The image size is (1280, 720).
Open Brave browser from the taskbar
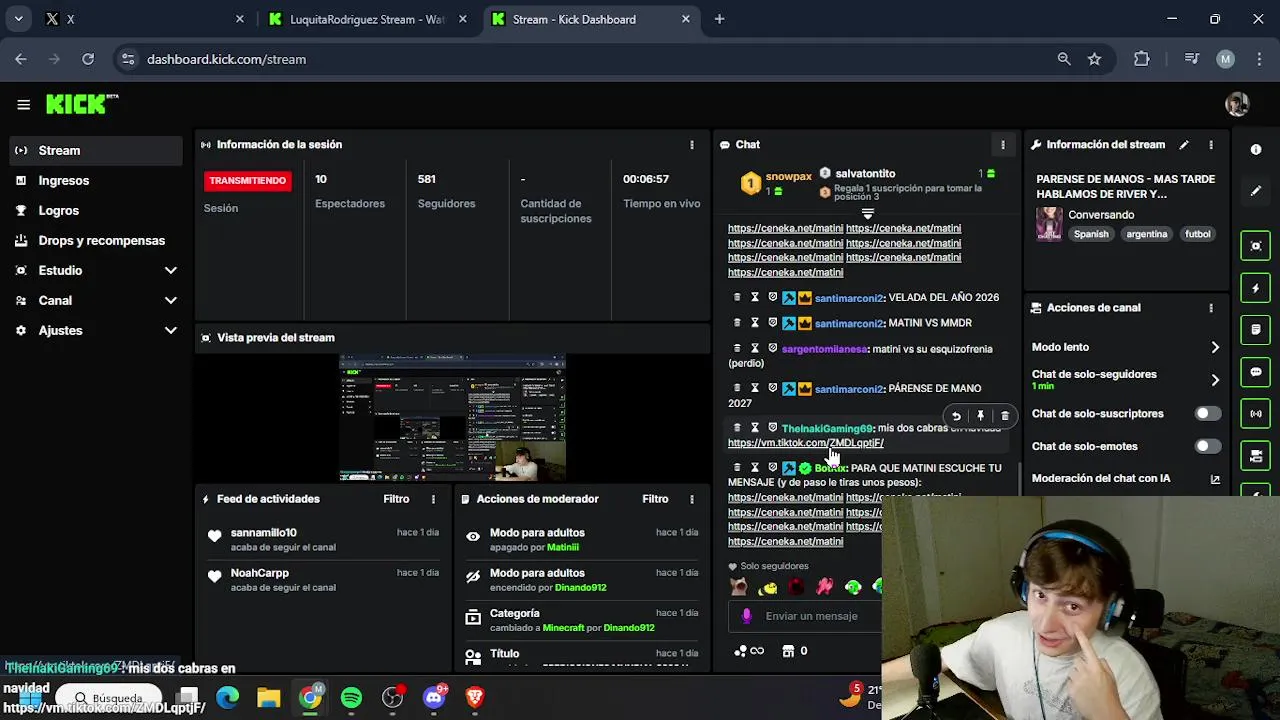(475, 697)
